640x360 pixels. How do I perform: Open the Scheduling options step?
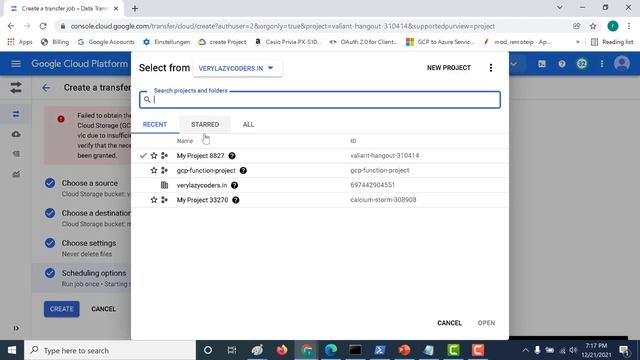coord(94,273)
